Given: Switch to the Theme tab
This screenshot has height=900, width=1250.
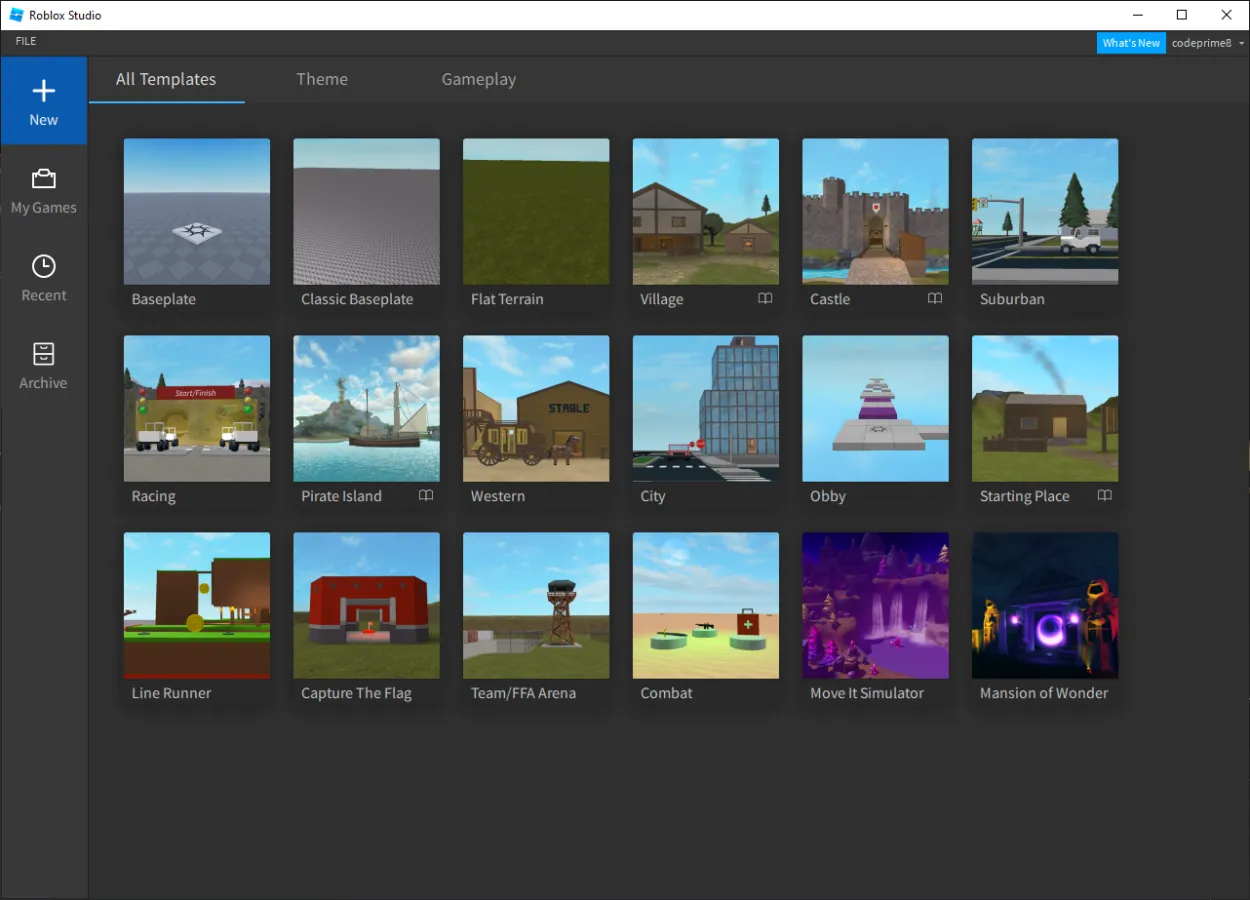Looking at the screenshot, I should 322,79.
